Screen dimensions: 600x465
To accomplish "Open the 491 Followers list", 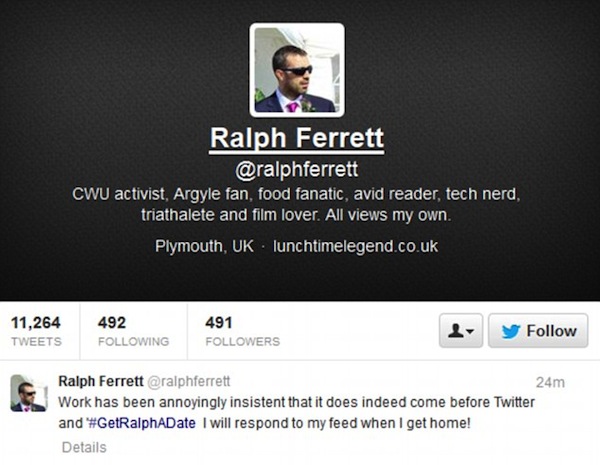I will [243, 331].
